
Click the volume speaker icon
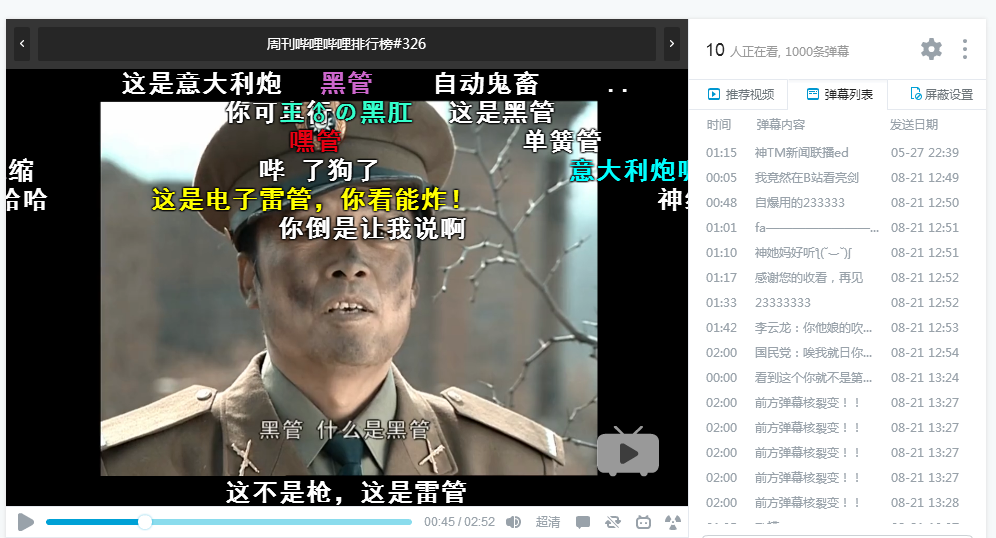tap(513, 522)
